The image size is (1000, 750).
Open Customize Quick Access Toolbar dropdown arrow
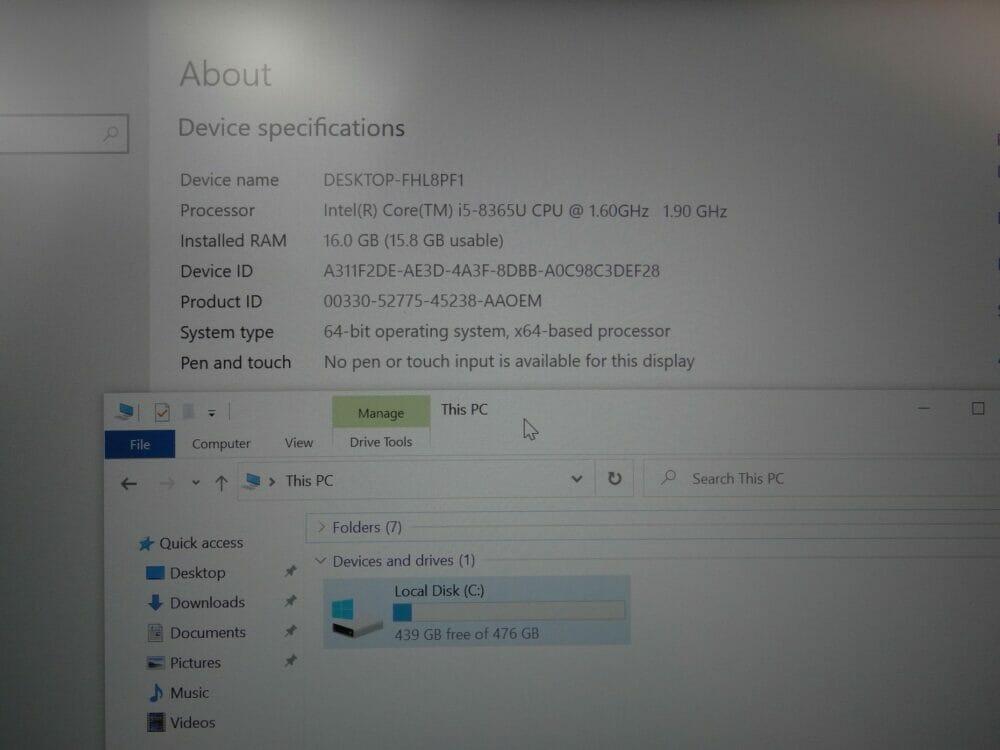click(212, 413)
